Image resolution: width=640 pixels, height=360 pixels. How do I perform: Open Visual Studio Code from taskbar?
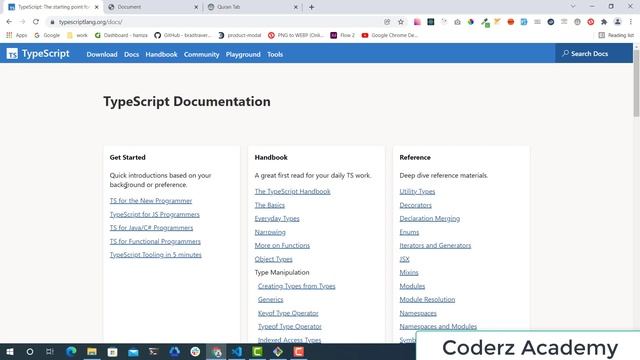click(x=237, y=351)
